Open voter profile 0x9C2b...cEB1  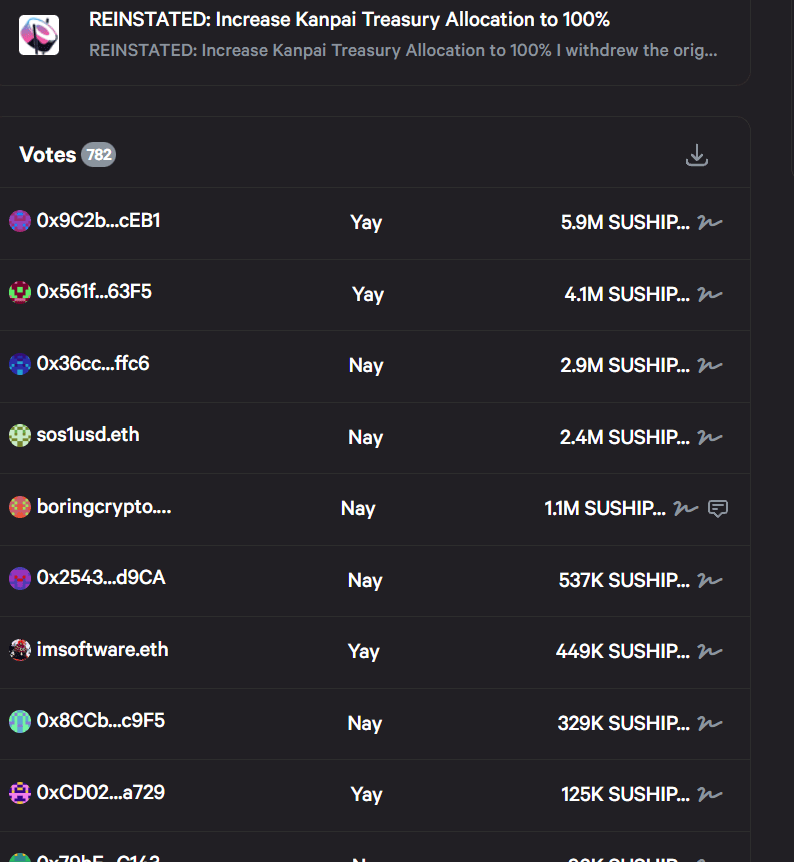click(x=98, y=220)
